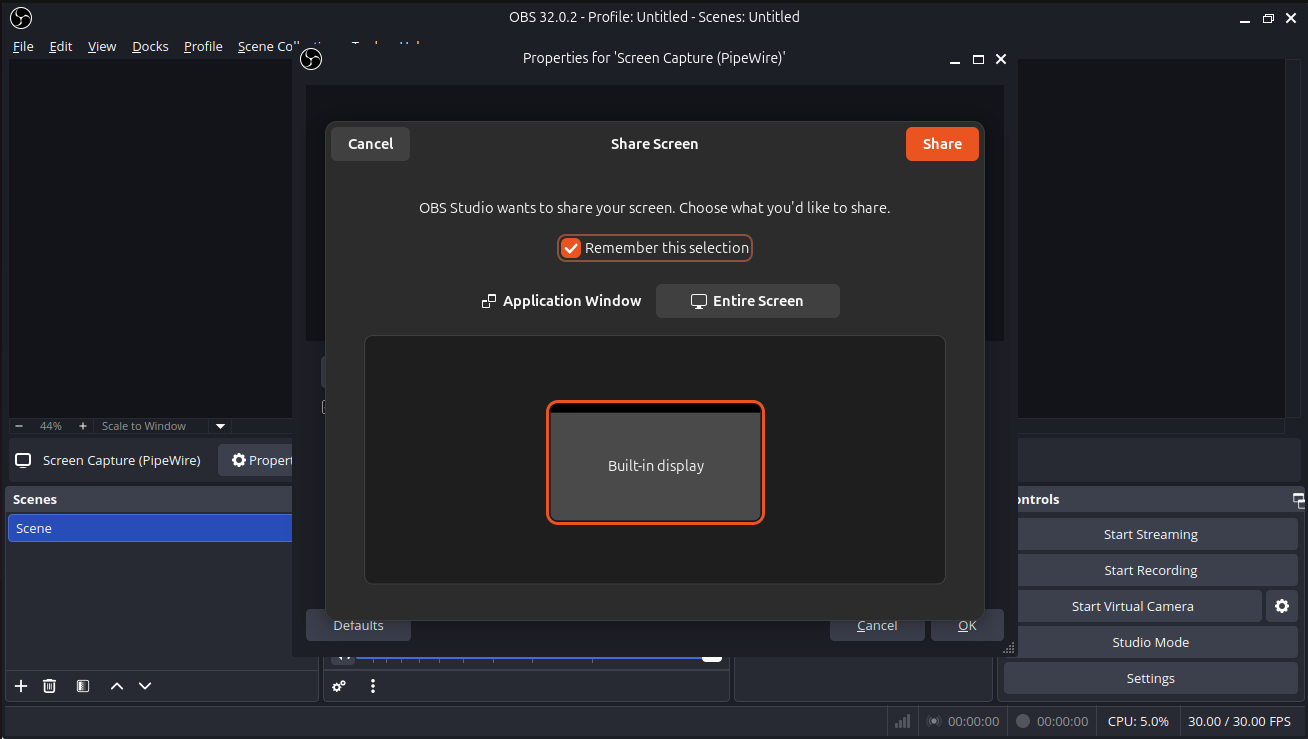
Task: Click the add scene plus icon
Action: click(21, 686)
